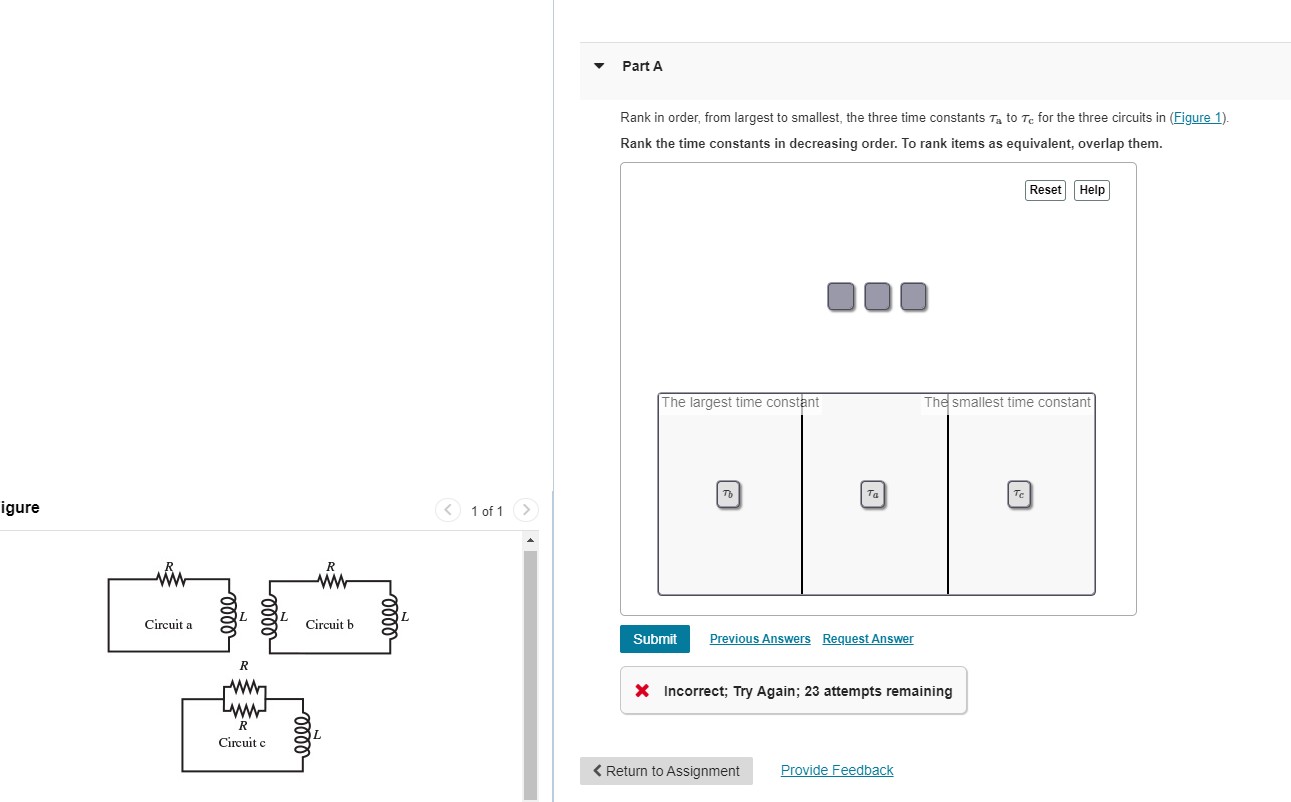Click the figure panel scrollbar up arrow
This screenshot has width=1291, height=802.
tap(530, 539)
